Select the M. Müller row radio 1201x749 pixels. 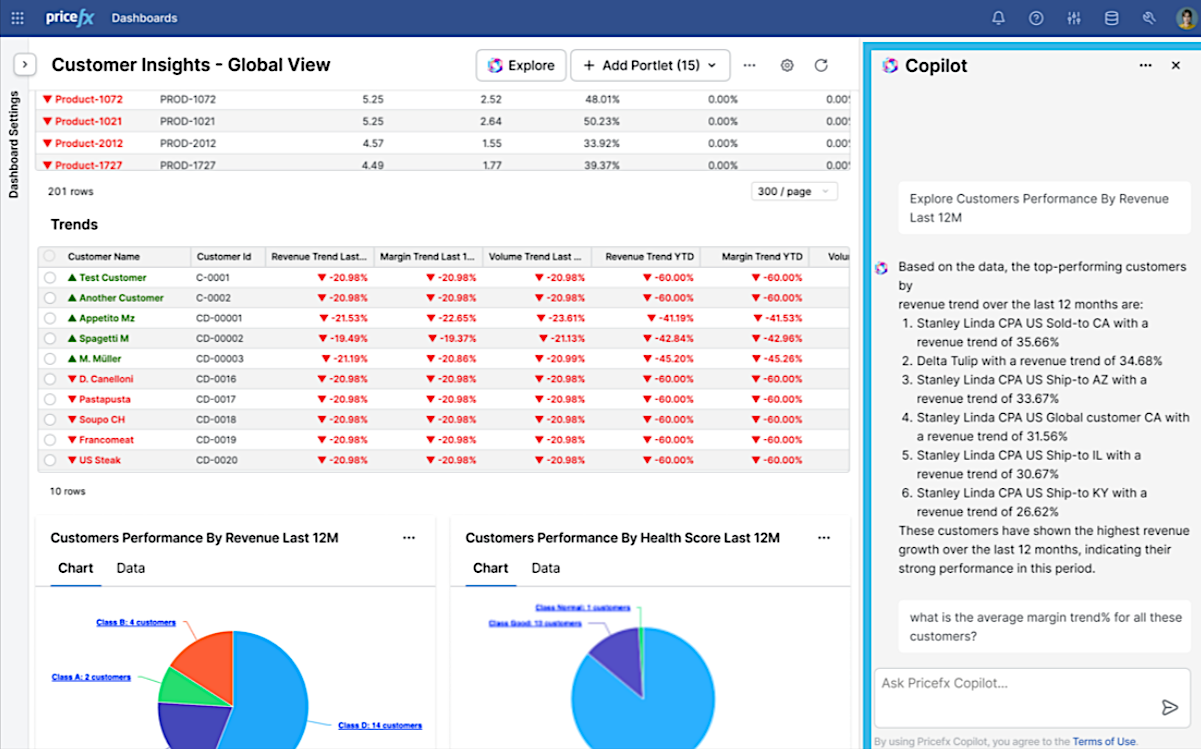pyautogui.click(x=50, y=359)
